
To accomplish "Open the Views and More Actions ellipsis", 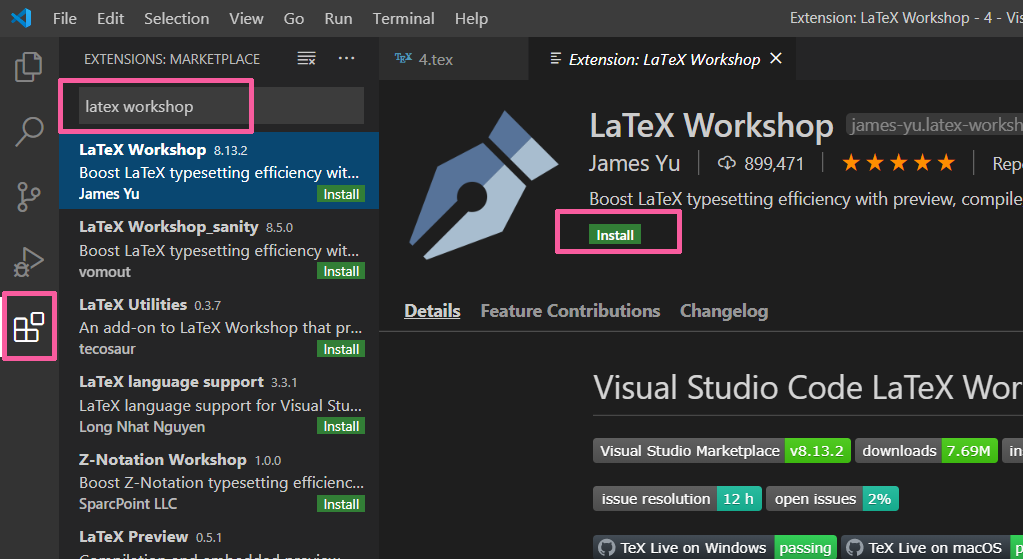I will [346, 59].
